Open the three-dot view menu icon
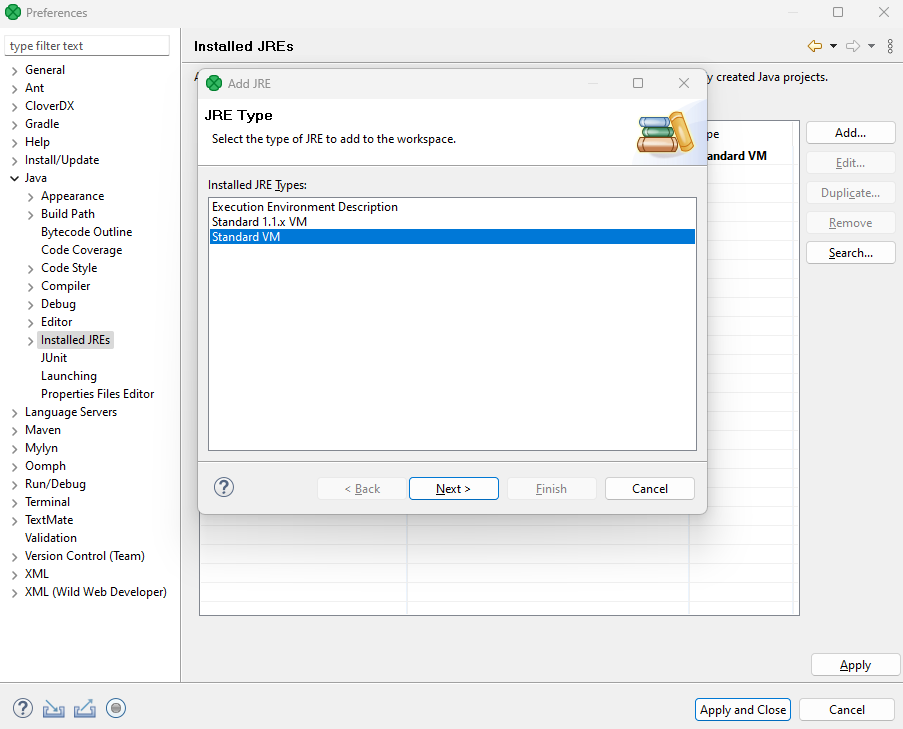 coord(890,46)
